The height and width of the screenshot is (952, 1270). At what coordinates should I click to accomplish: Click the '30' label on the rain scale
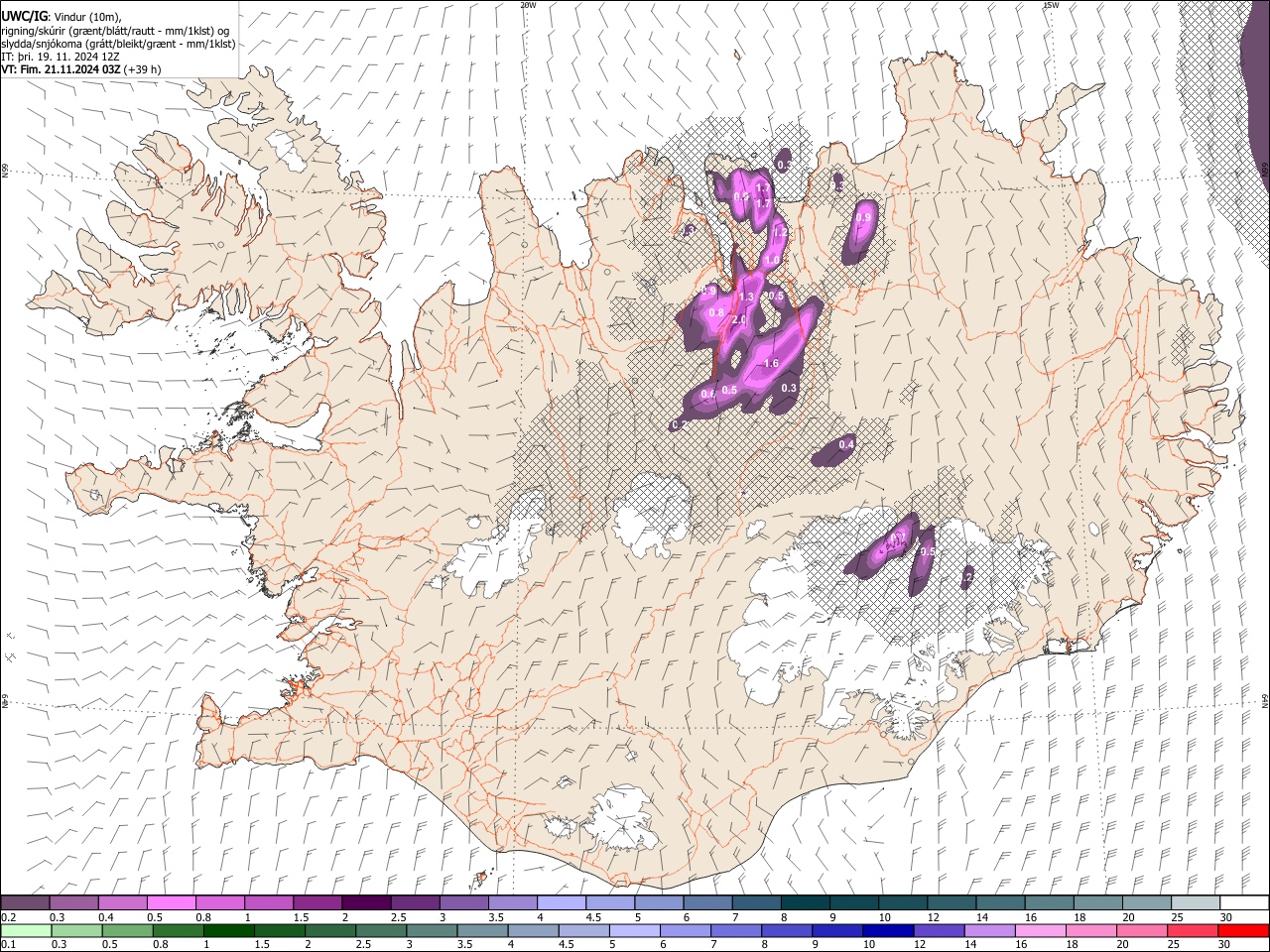[1226, 944]
